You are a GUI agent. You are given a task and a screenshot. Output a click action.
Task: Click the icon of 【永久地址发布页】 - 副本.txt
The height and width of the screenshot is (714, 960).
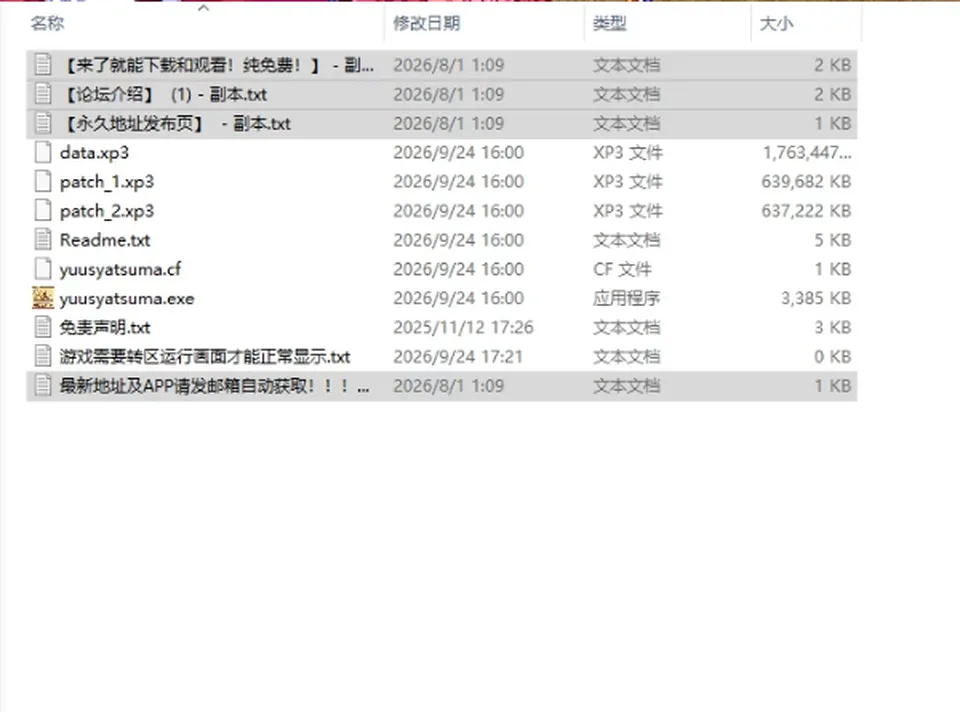[x=43, y=124]
